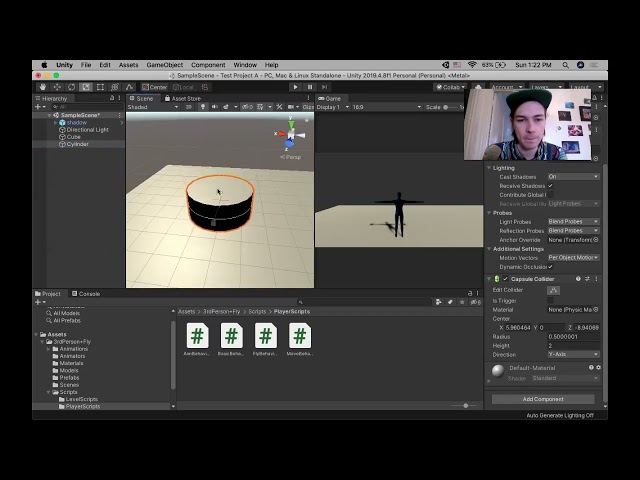Viewport: 640px width, 480px height.
Task: Toggle hidden objects visibility in Scene
Action: (247, 107)
